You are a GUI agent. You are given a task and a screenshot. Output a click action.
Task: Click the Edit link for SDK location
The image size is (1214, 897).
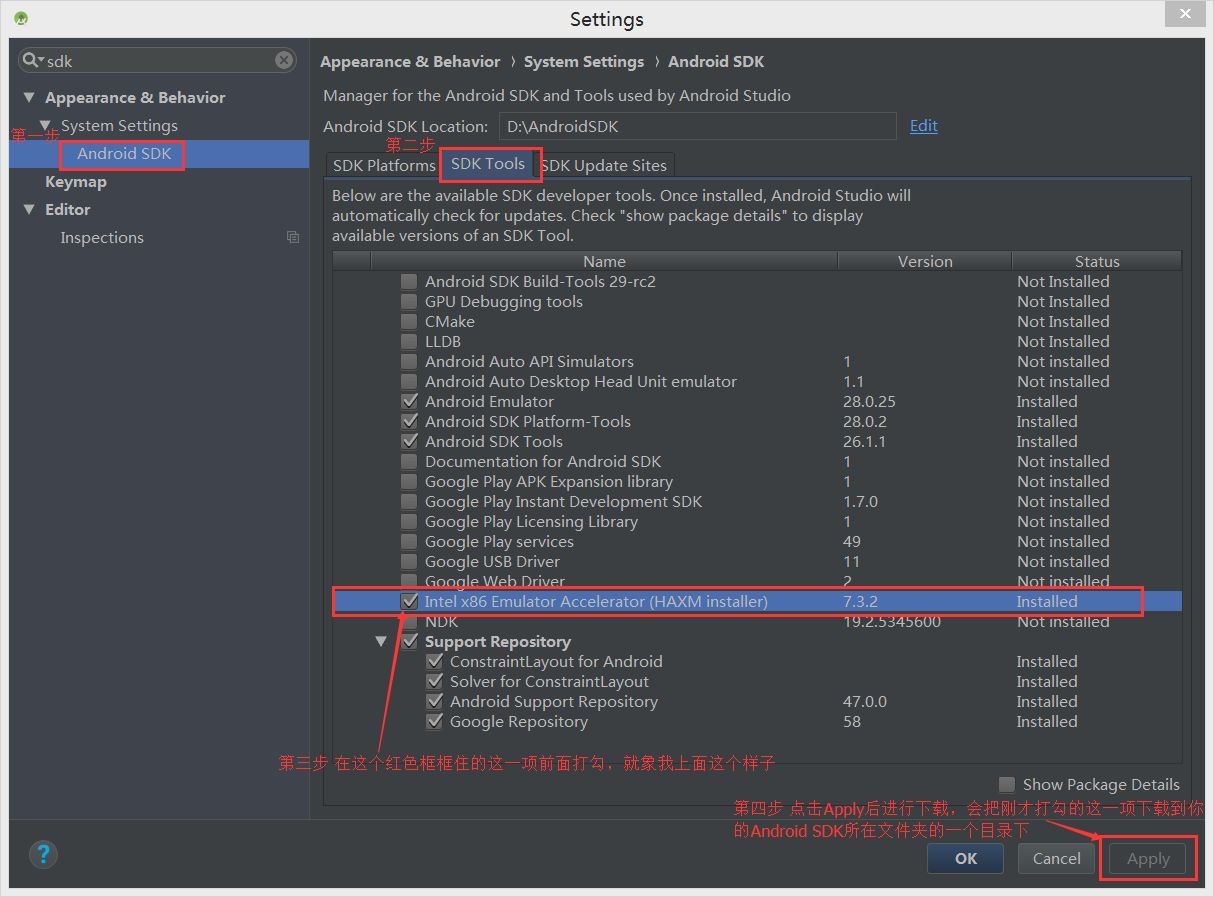924,125
